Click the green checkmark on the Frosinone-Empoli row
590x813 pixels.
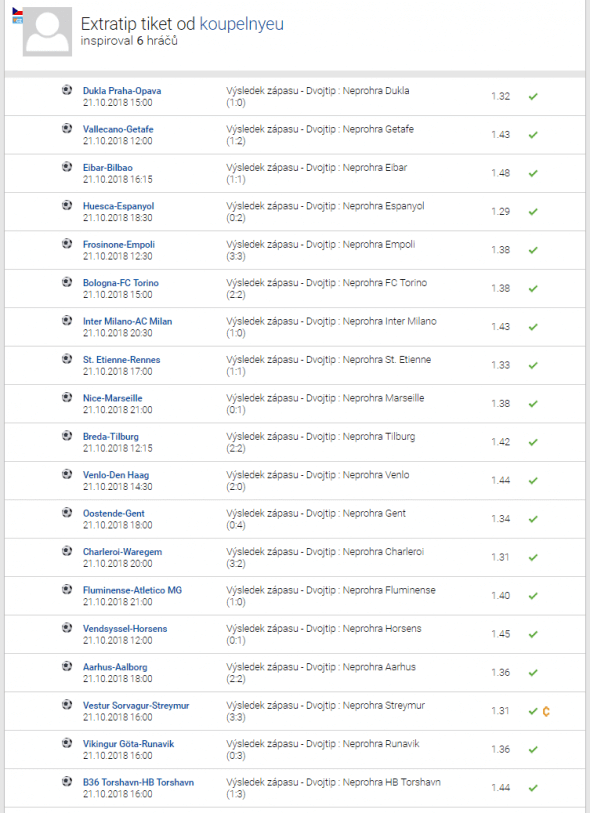(x=533, y=250)
